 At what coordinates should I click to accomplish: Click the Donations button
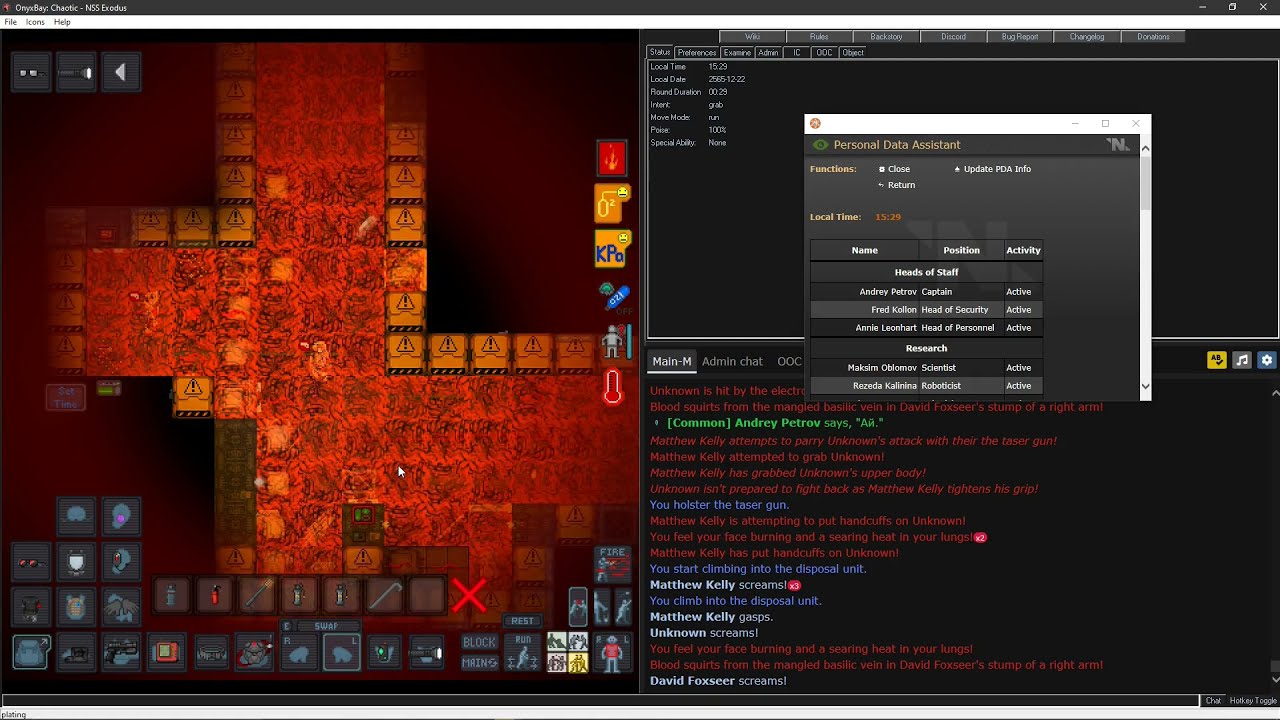(1153, 37)
